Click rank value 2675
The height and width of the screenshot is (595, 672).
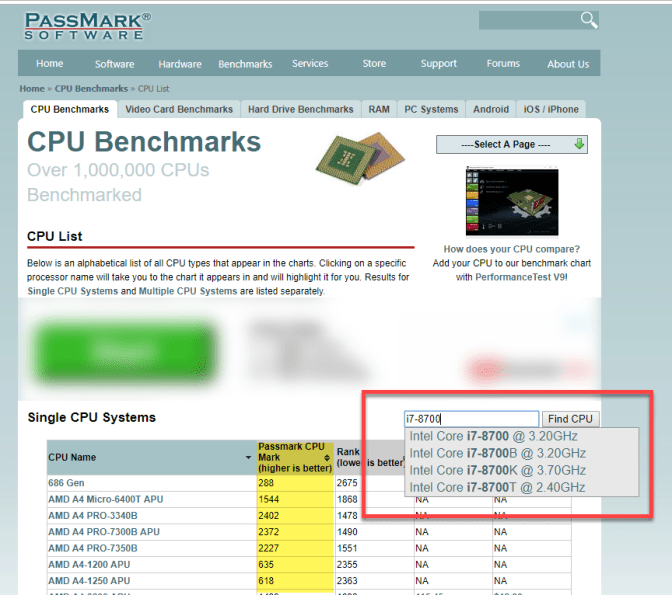(x=347, y=483)
